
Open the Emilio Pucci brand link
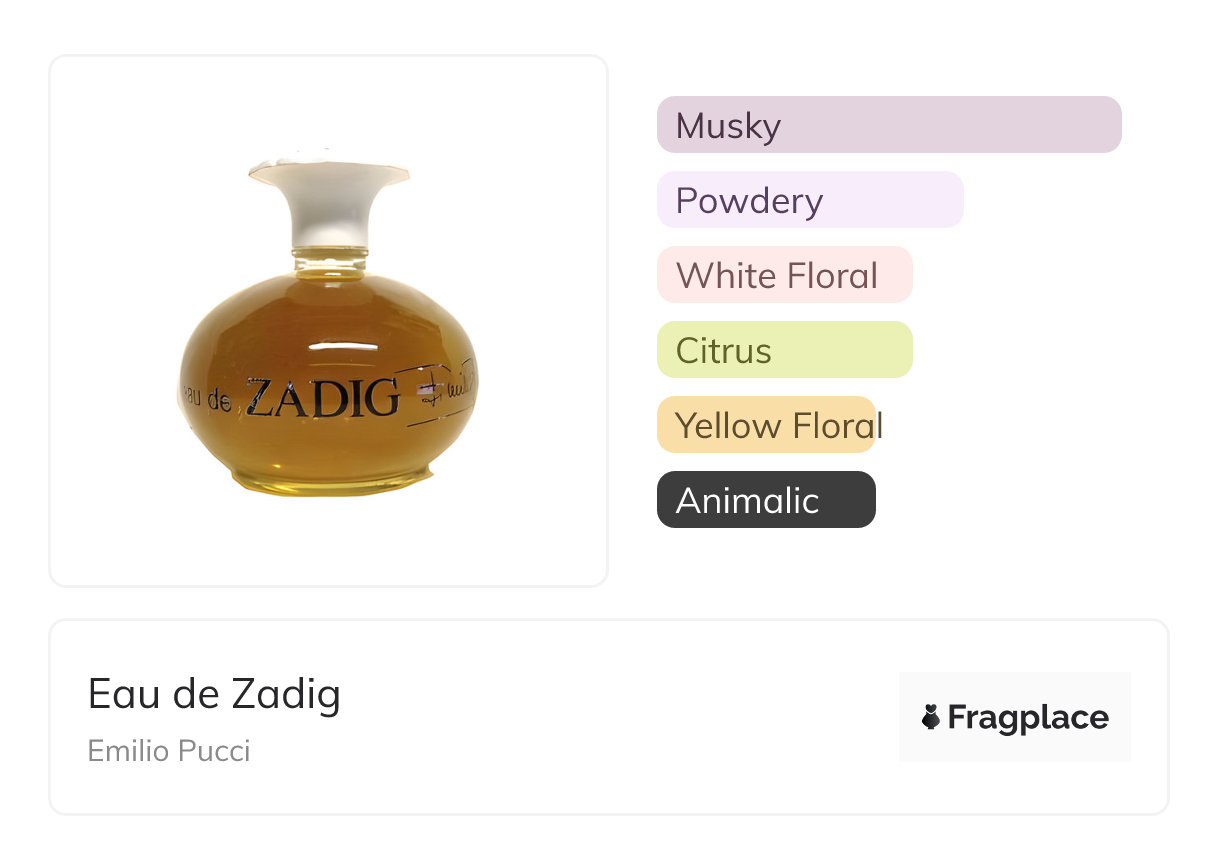click(x=169, y=750)
